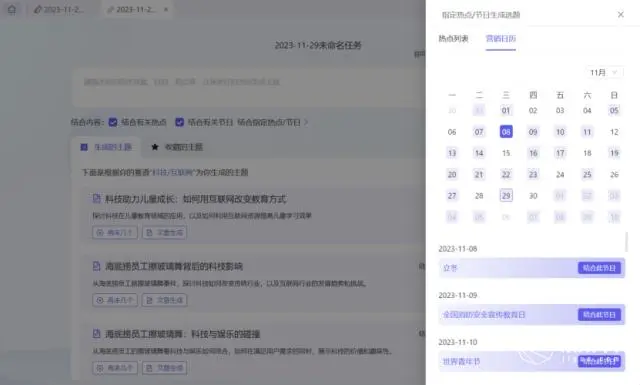Switch to the 热点列表 tab
The height and width of the screenshot is (385, 640).
453,38
